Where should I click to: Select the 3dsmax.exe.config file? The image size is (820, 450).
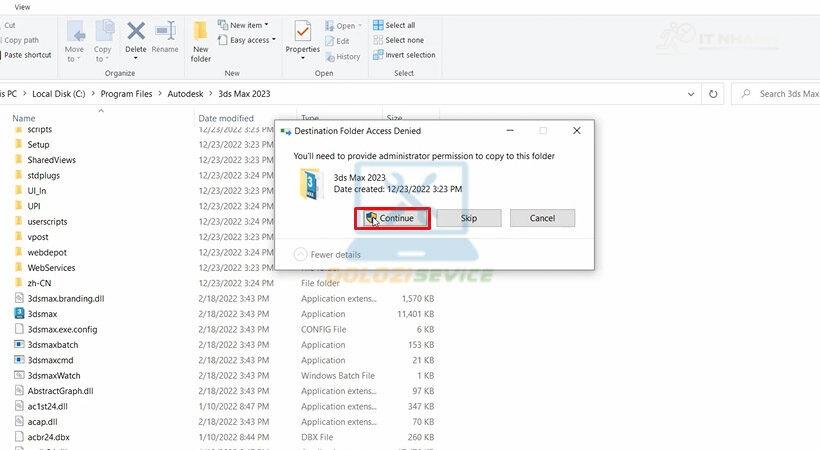pyautogui.click(x=62, y=330)
